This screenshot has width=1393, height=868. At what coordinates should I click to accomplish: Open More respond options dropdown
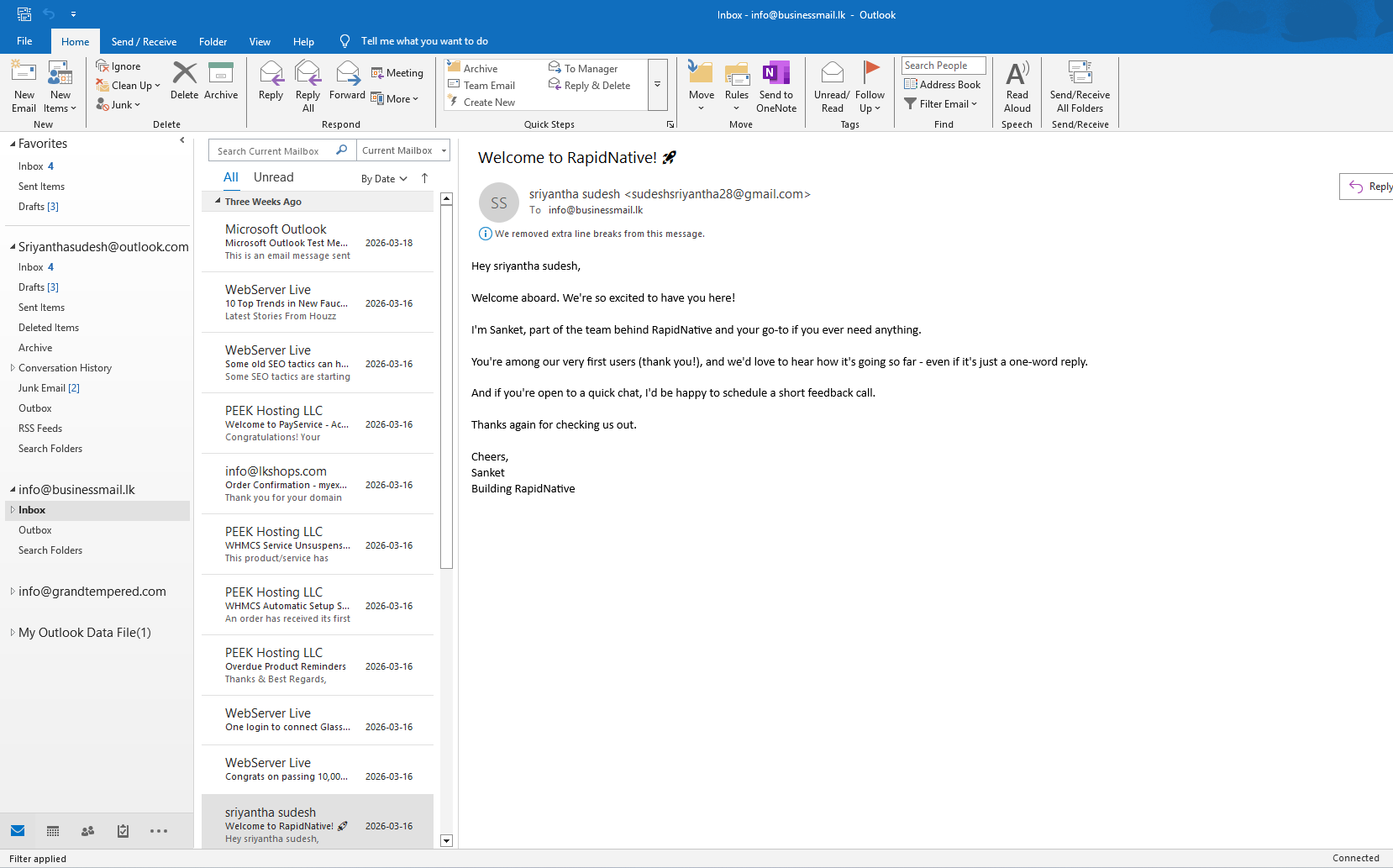[395, 99]
